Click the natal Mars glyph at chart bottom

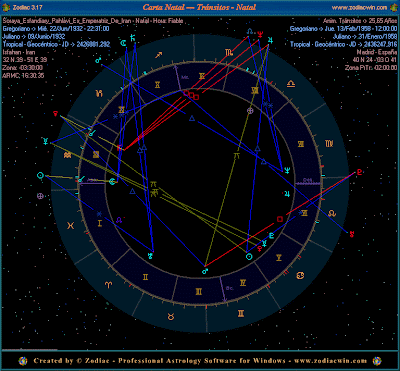[x=205, y=271]
